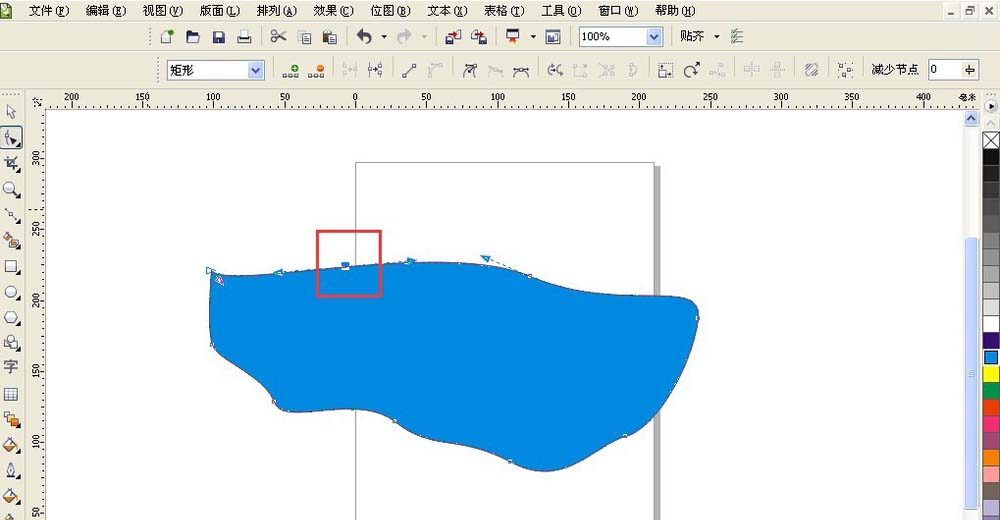The image size is (1000, 520).
Task: Toggle Elastic mode icon
Action: (811, 70)
